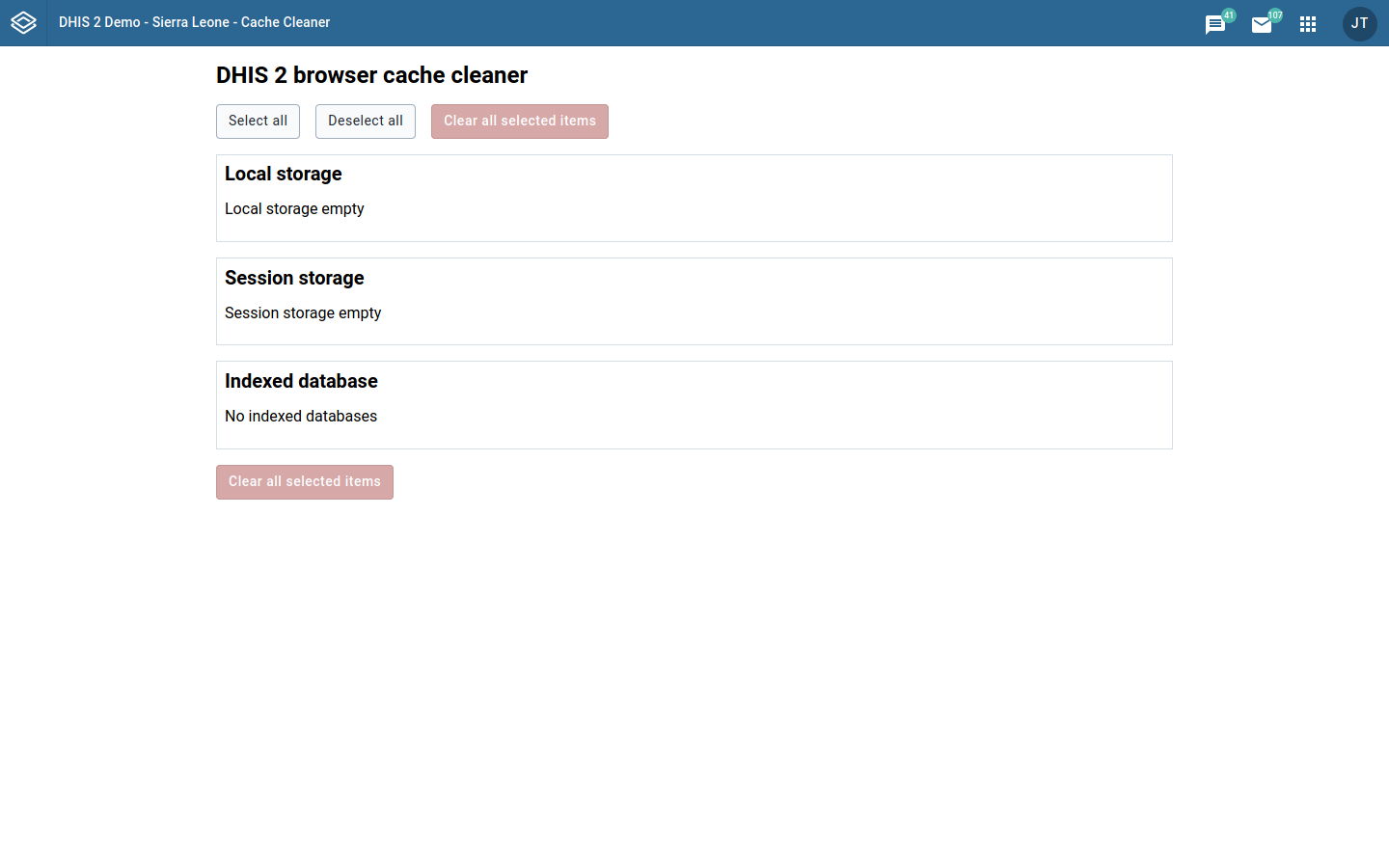Click the header title mentioning Sierra Leone
This screenshot has width=1389, height=868.
(x=194, y=22)
